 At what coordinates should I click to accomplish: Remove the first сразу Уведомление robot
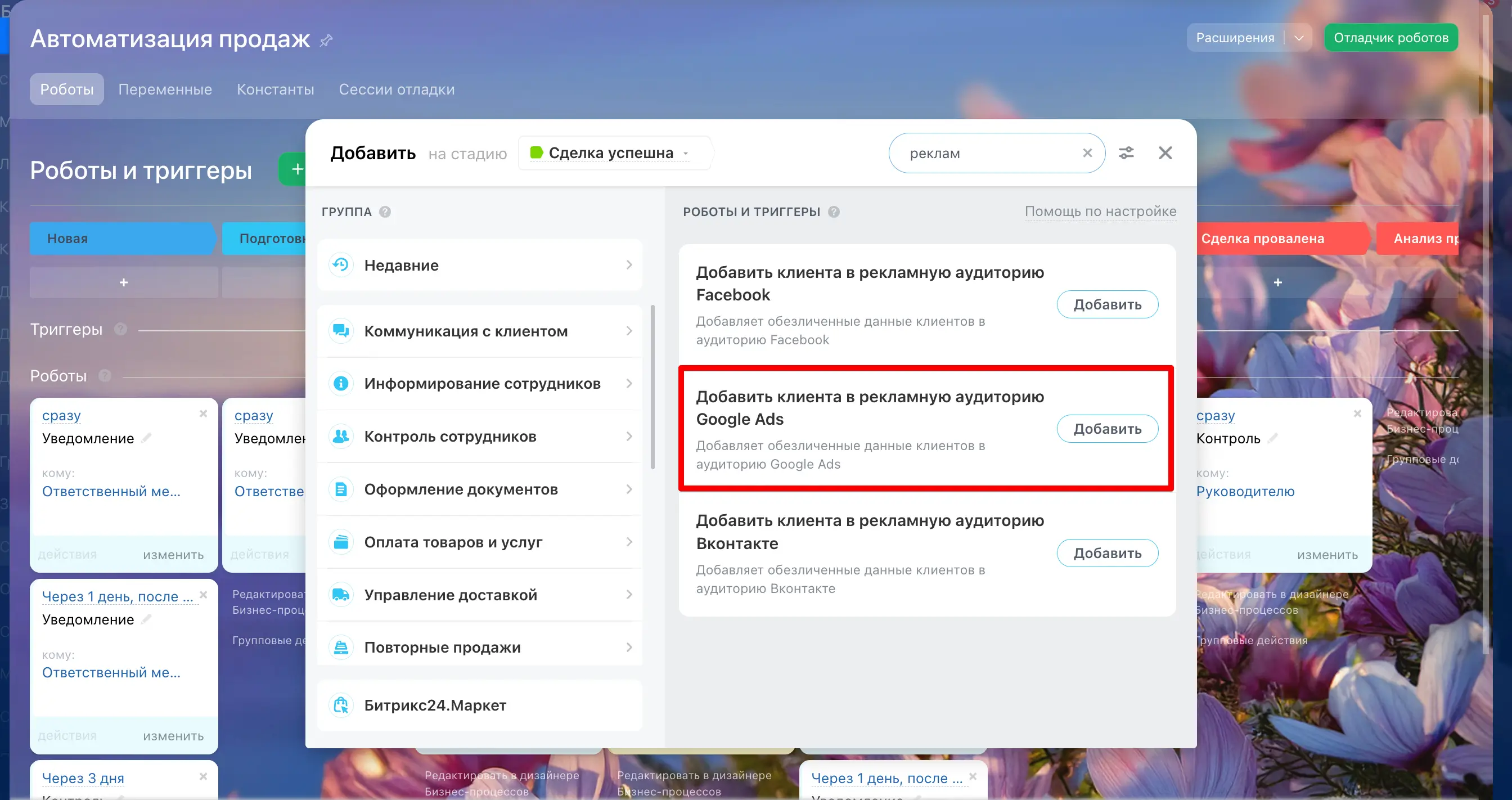[x=203, y=414]
